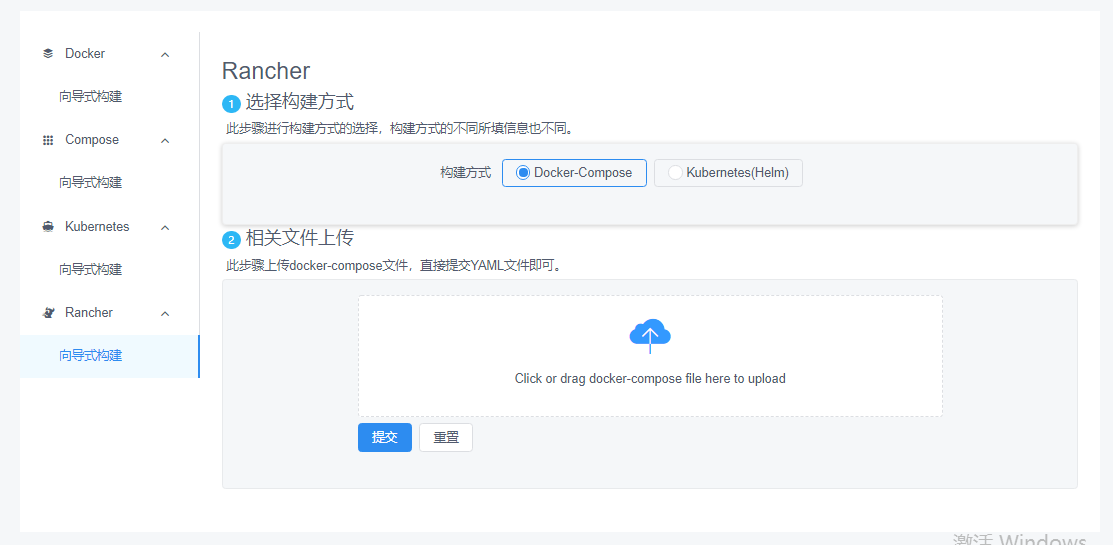Viewport: 1113px width, 545px height.
Task: Click the blue 提交 submit button
Action: pos(385,438)
